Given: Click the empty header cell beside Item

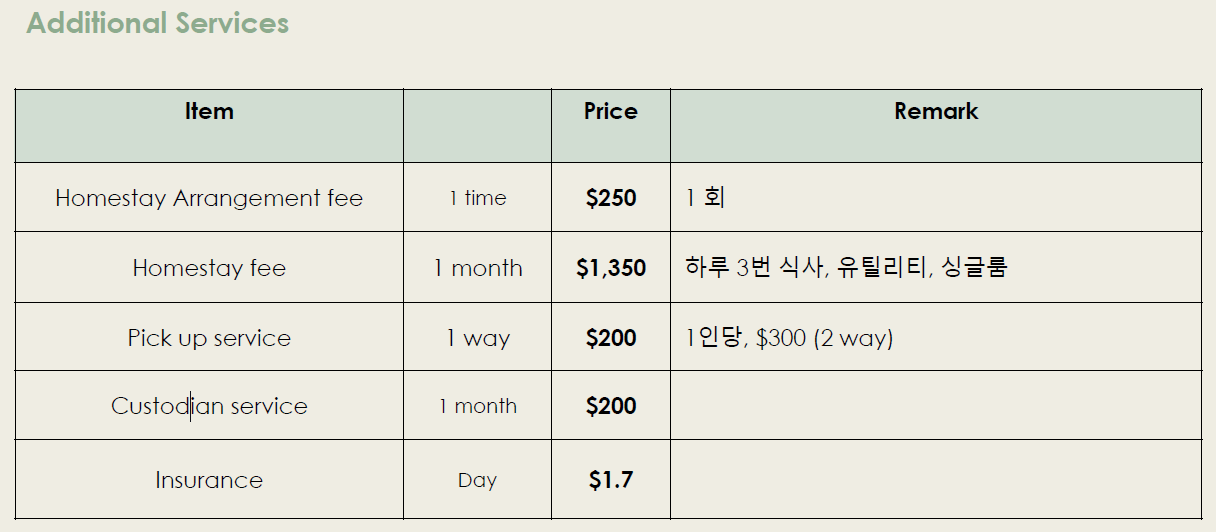Looking at the screenshot, I should (477, 125).
